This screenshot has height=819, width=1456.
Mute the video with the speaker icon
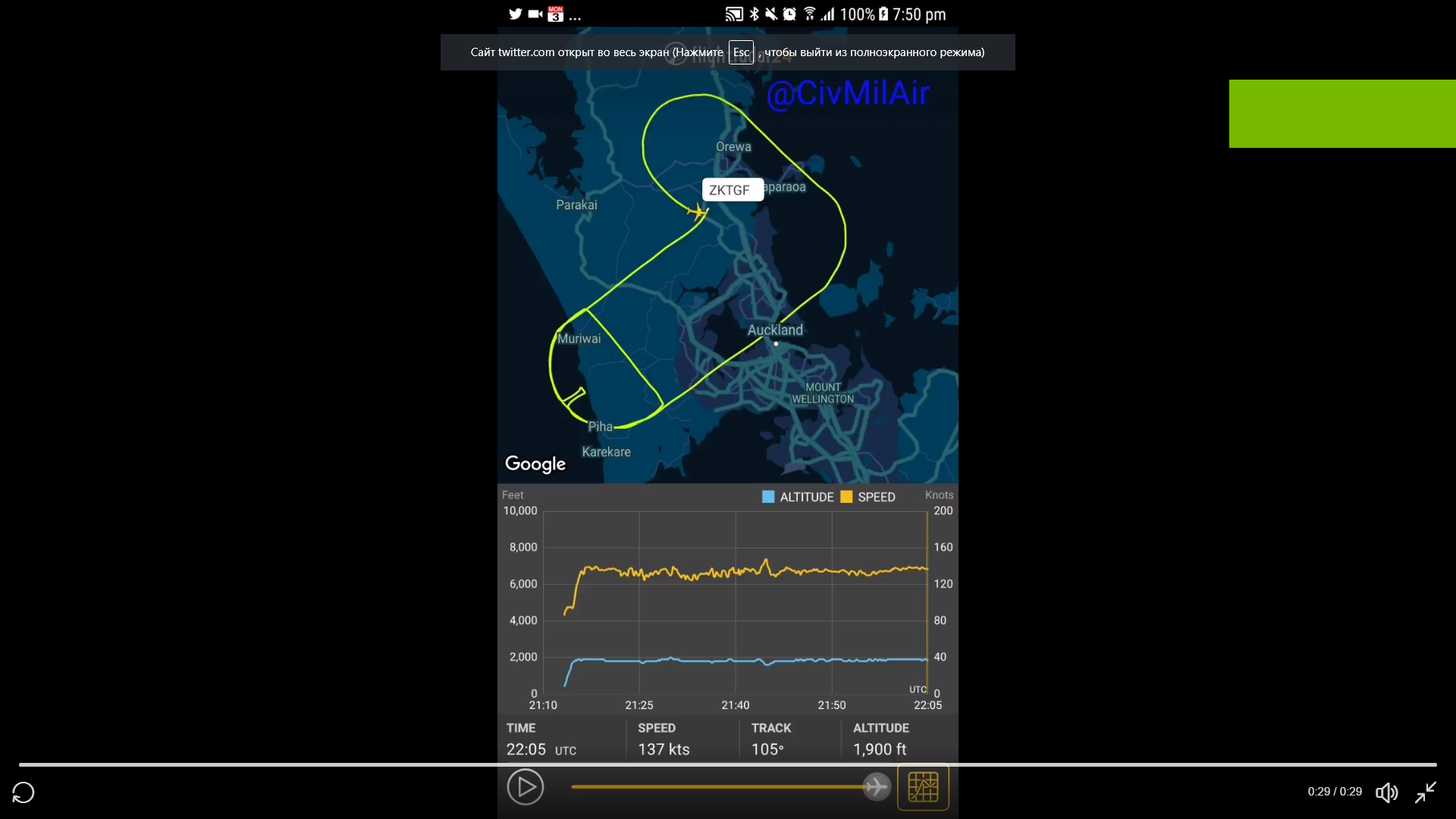1387,792
